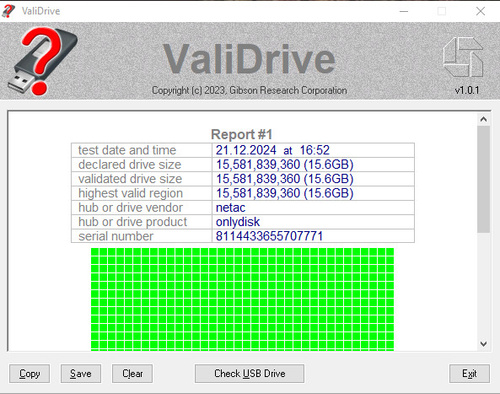Image resolution: width=500 pixels, height=394 pixels.
Task: Save the drive report
Action: pyautogui.click(x=81, y=373)
